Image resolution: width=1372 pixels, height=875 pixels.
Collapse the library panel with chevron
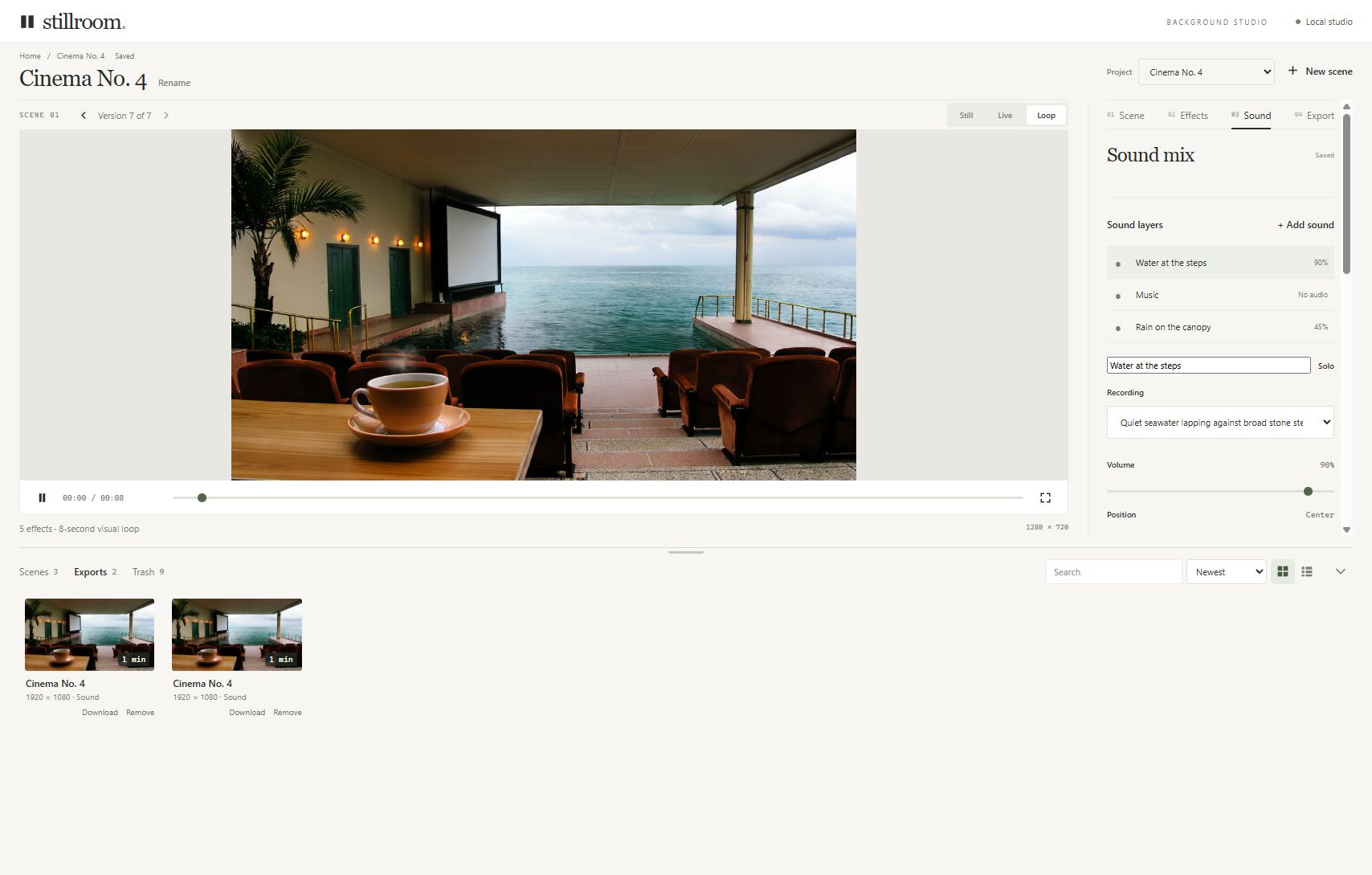click(1340, 572)
